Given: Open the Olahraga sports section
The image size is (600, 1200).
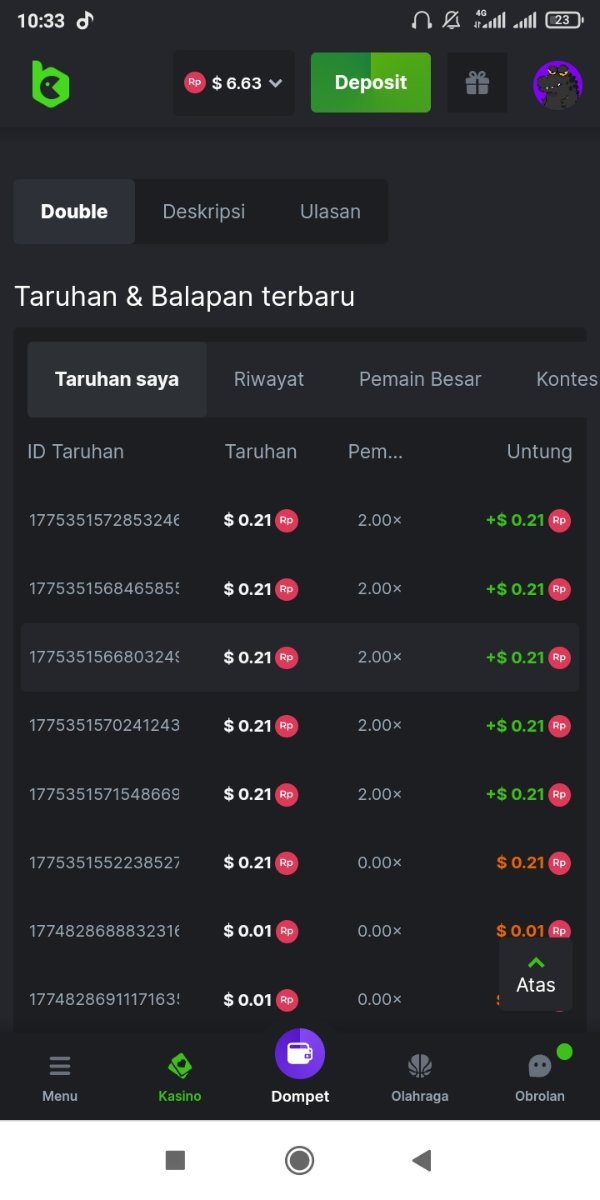Looking at the screenshot, I should pyautogui.click(x=420, y=1077).
